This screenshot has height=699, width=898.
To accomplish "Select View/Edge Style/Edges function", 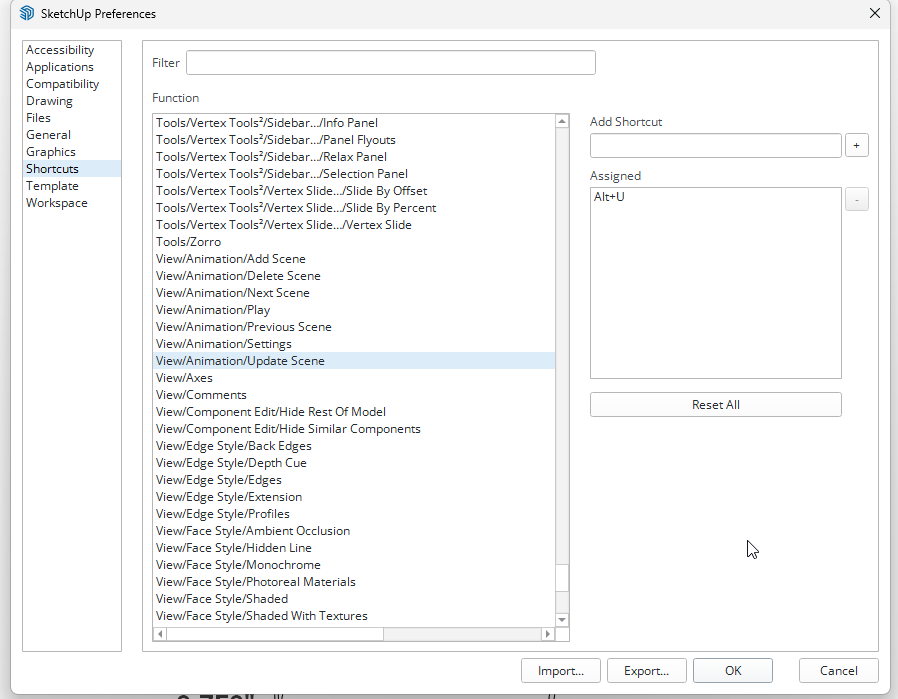I will point(355,480).
